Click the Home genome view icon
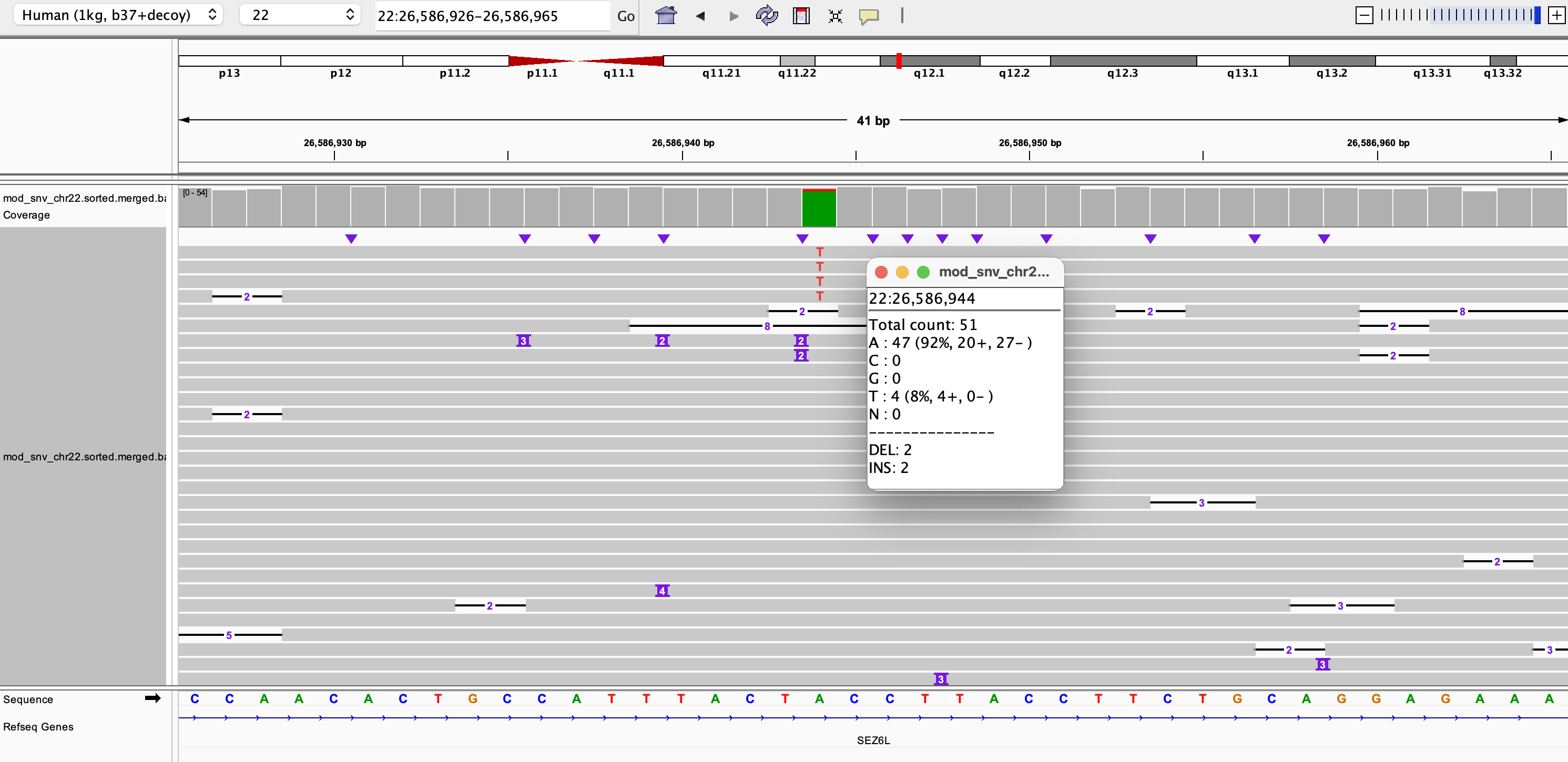Image resolution: width=1568 pixels, height=762 pixels. pyautogui.click(x=666, y=16)
